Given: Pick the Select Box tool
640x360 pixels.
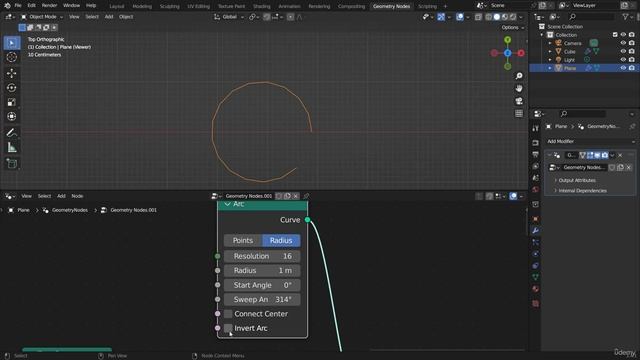Looking at the screenshot, I should coord(11,42).
